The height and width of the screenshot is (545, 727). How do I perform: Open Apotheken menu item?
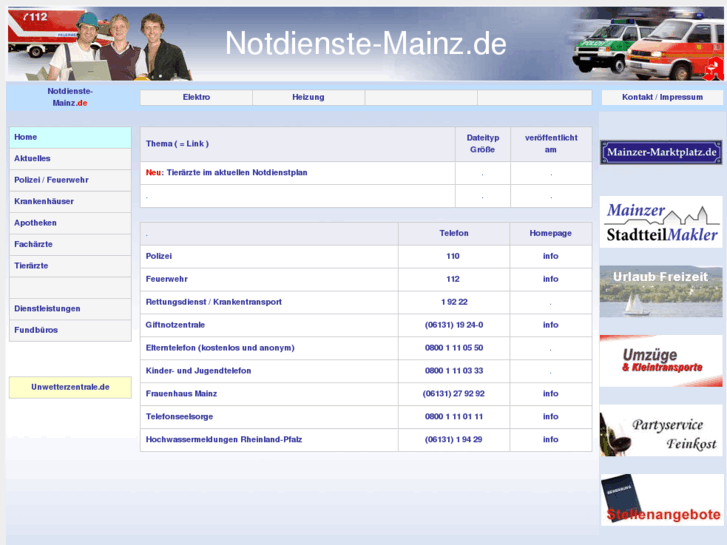[x=70, y=223]
